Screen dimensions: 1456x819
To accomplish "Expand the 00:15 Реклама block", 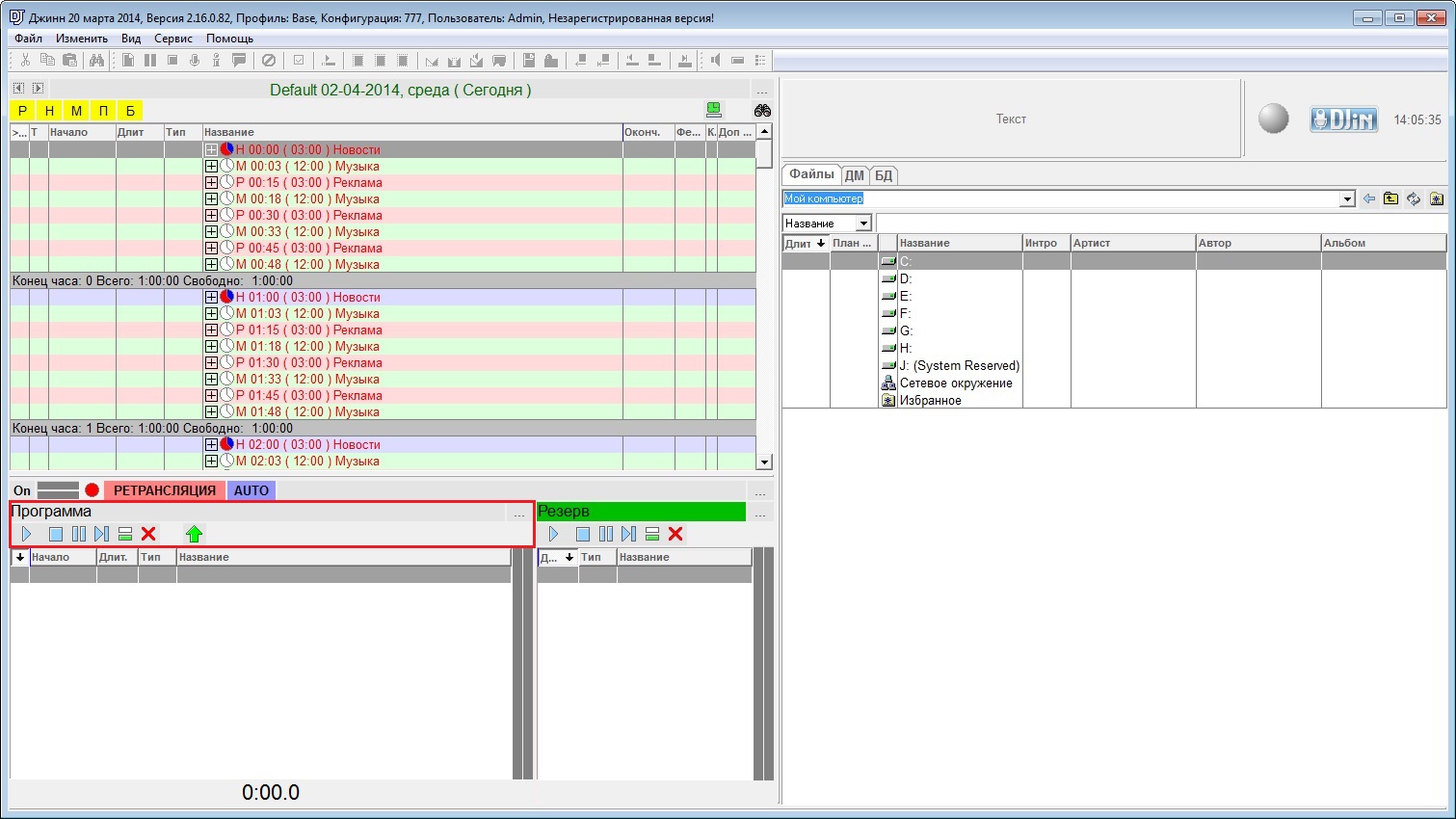I will point(211,182).
